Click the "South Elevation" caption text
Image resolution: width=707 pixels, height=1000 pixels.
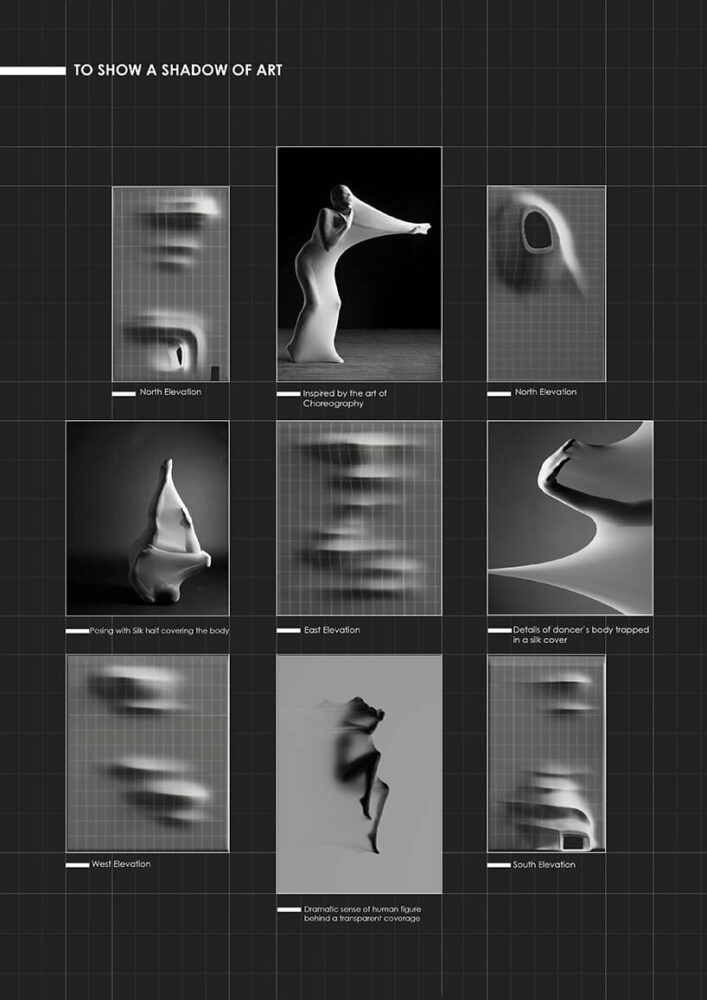click(x=544, y=864)
